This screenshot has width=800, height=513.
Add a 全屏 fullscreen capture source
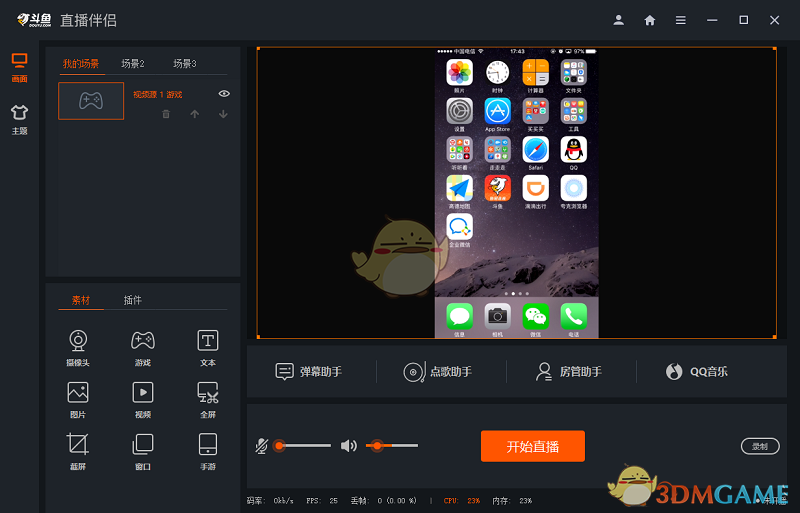[208, 400]
